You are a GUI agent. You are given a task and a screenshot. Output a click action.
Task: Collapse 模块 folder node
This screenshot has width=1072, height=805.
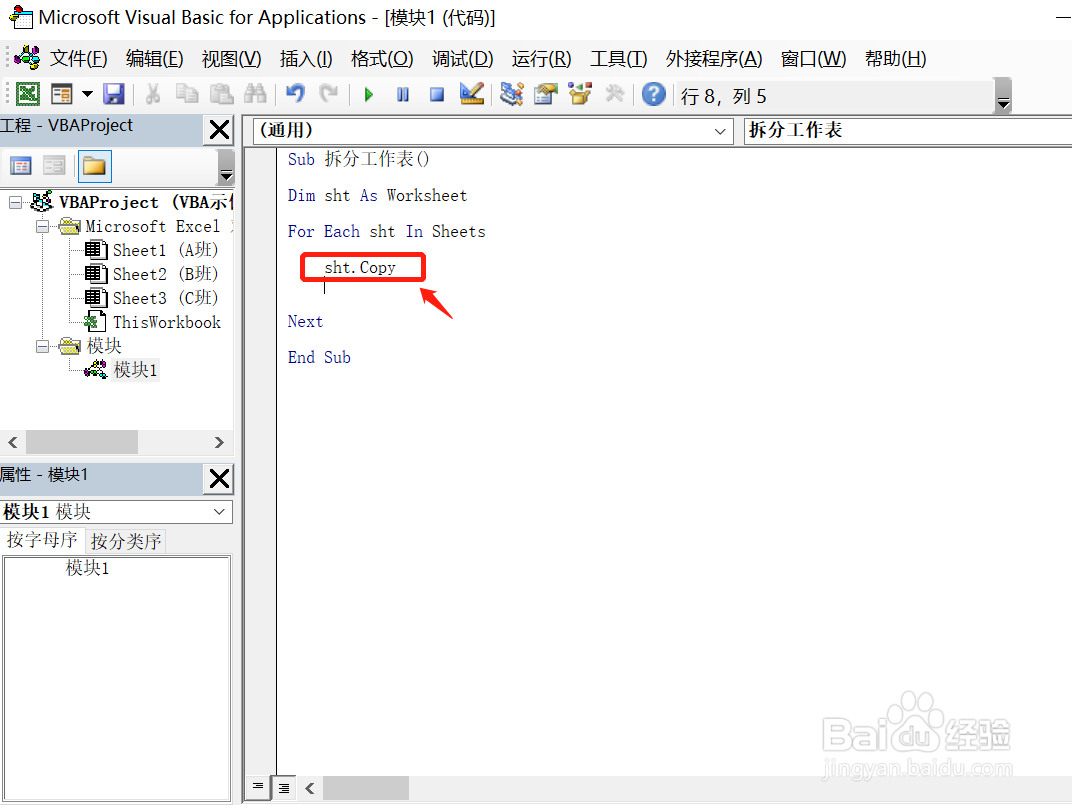click(x=42, y=347)
